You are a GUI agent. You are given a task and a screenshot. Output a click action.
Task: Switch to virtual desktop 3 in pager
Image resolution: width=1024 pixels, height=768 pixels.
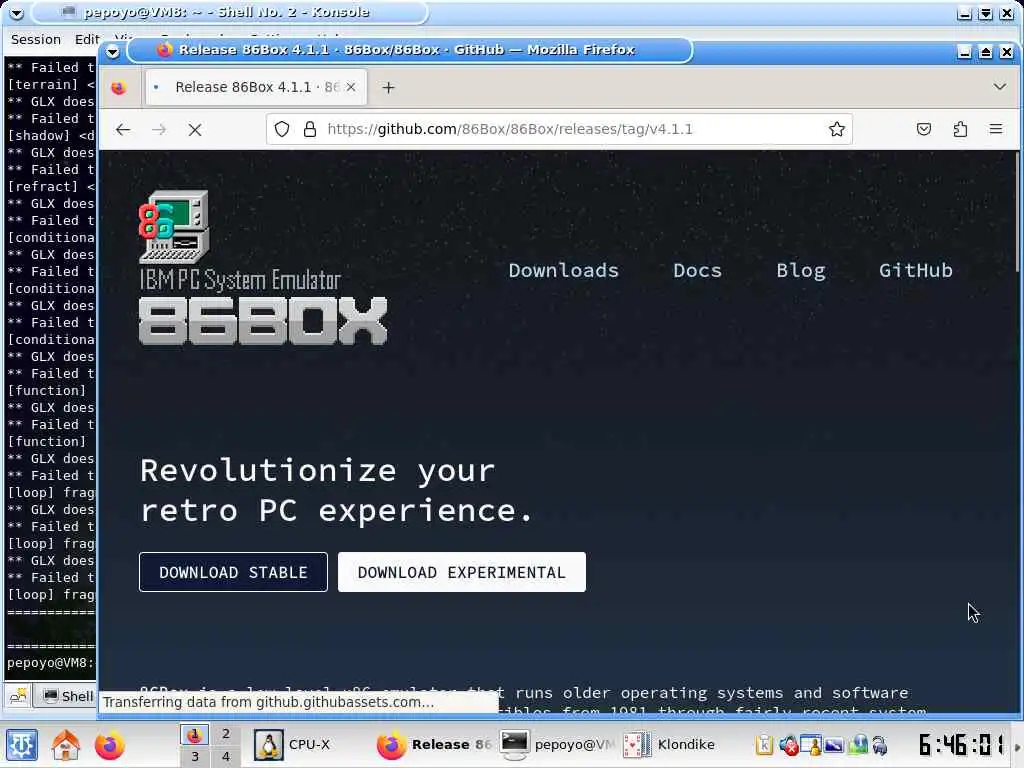(x=195, y=756)
